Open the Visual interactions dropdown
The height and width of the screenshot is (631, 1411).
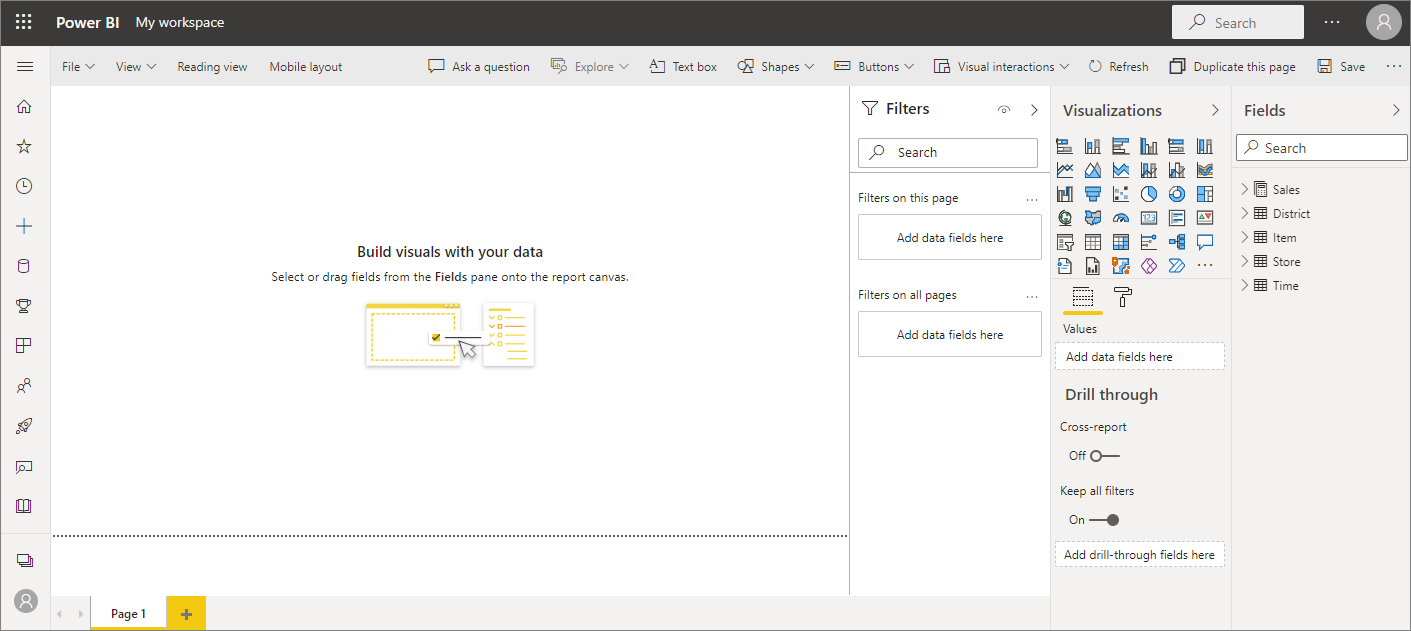pyautogui.click(x=1001, y=66)
